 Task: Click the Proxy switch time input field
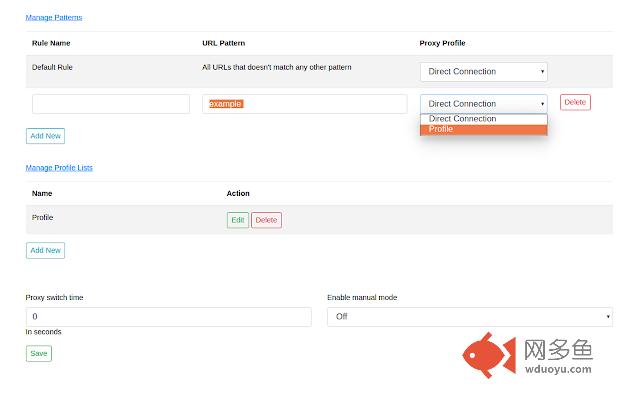168,316
